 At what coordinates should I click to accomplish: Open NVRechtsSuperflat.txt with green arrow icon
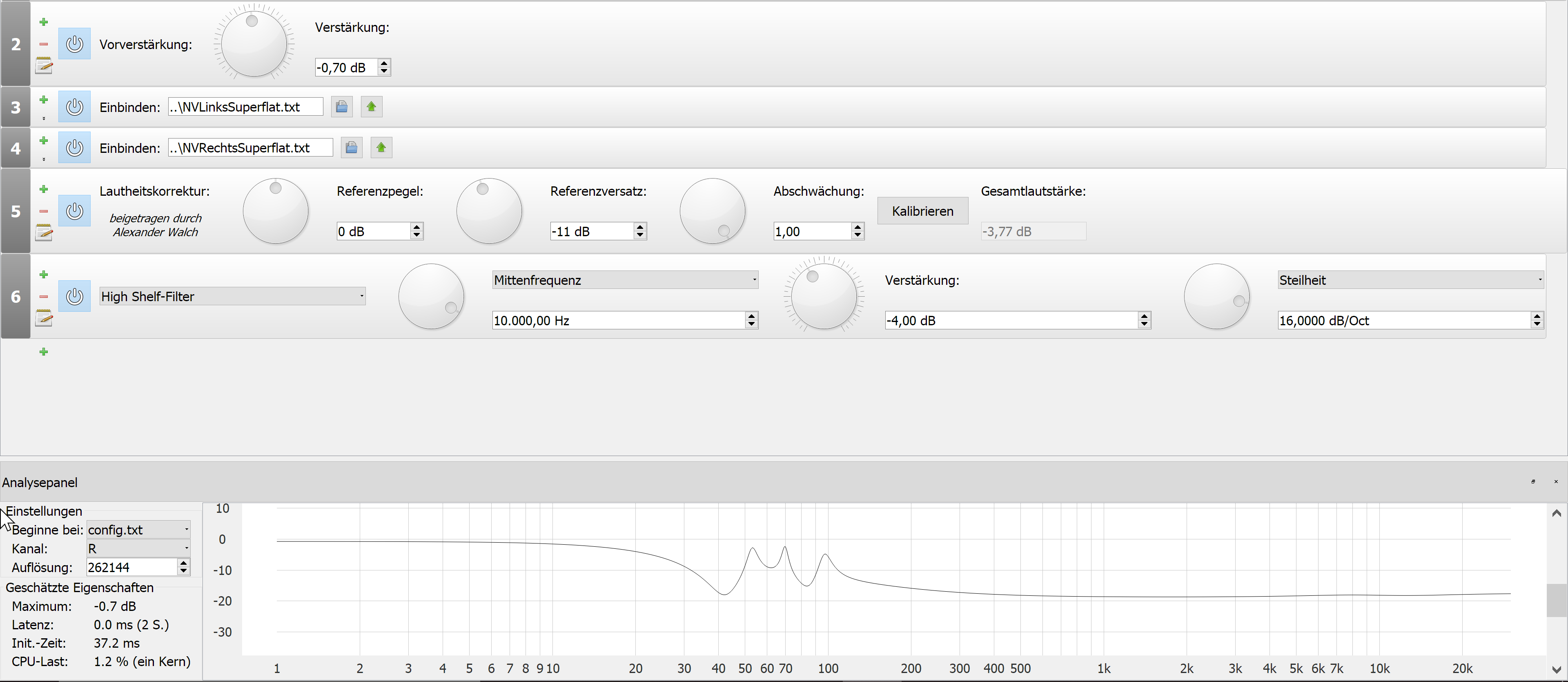381,148
